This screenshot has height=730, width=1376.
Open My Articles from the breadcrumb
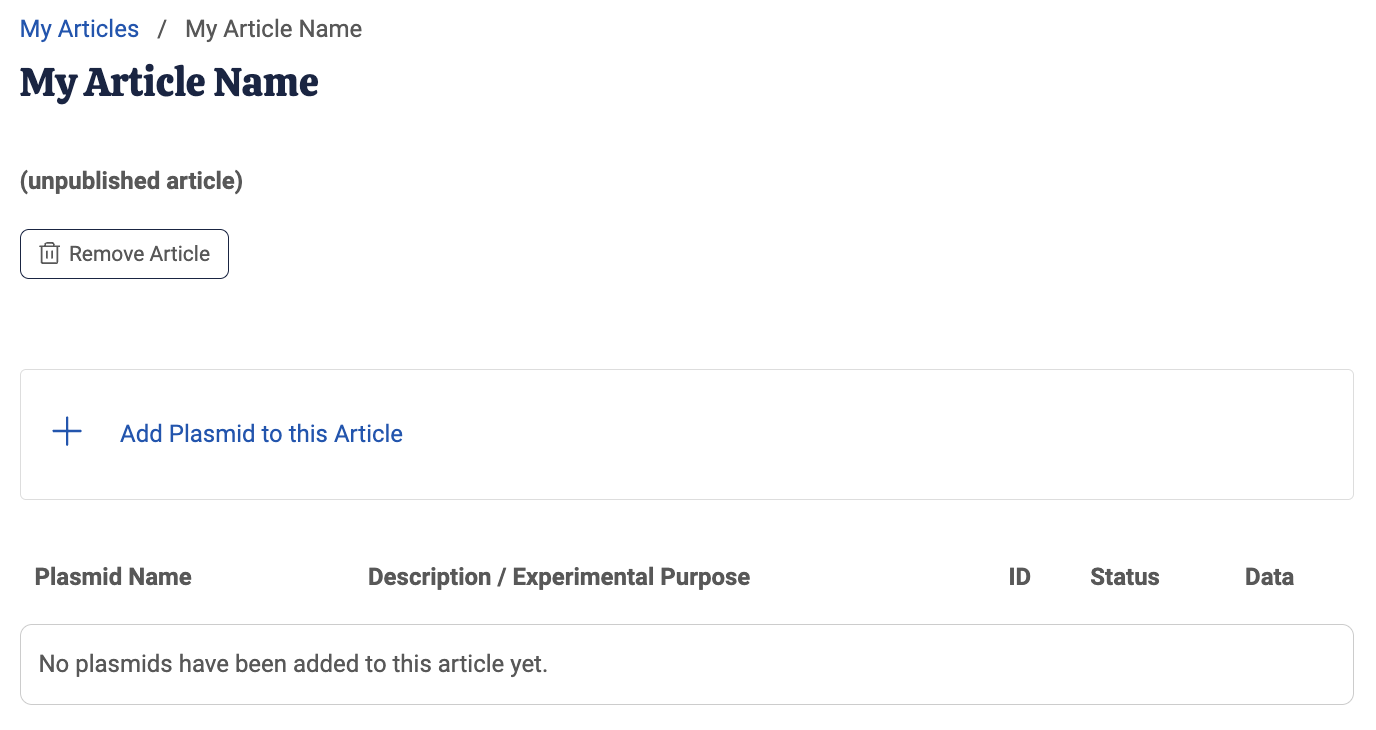(79, 28)
